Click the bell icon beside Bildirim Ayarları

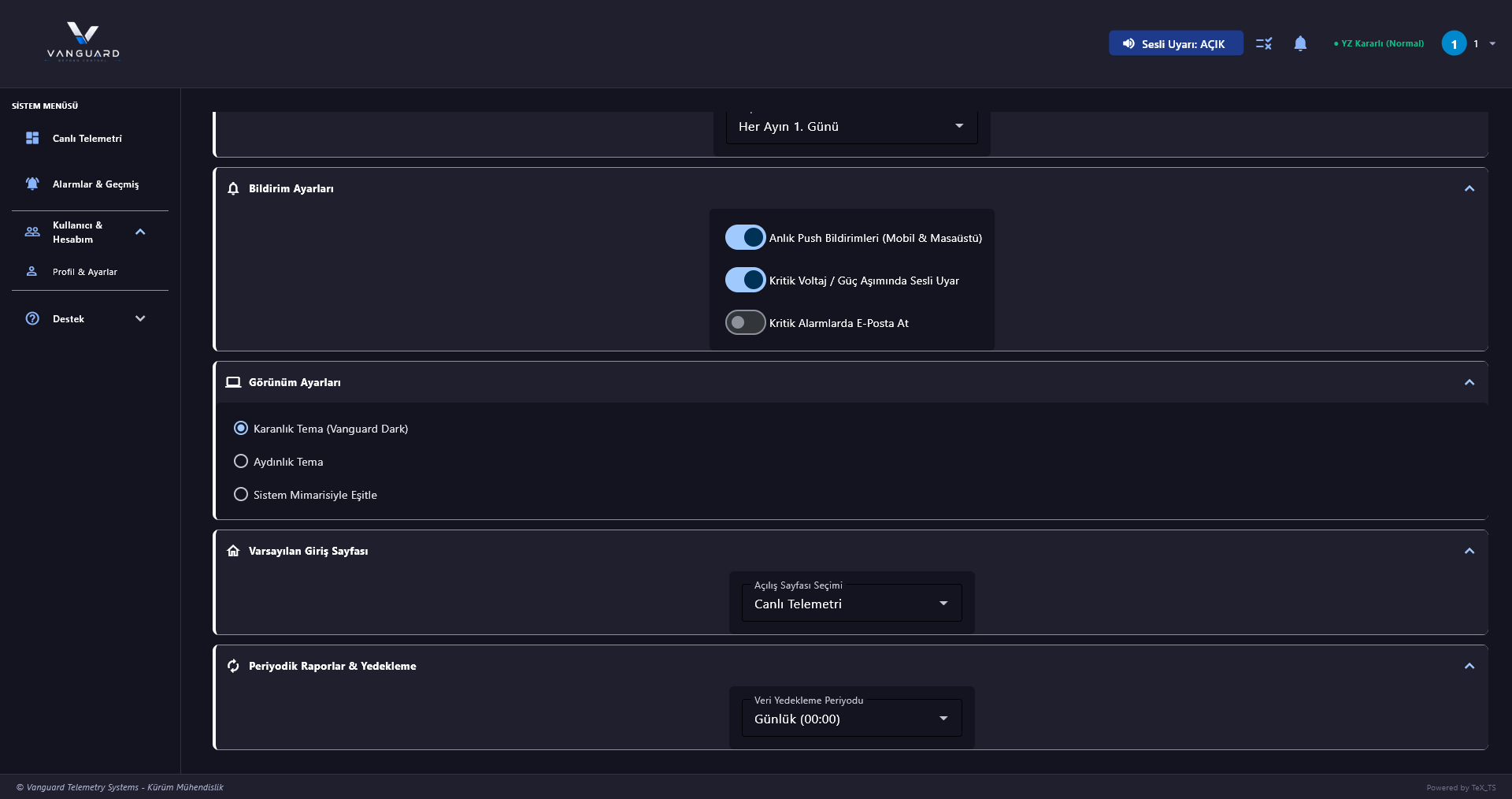[x=233, y=188]
